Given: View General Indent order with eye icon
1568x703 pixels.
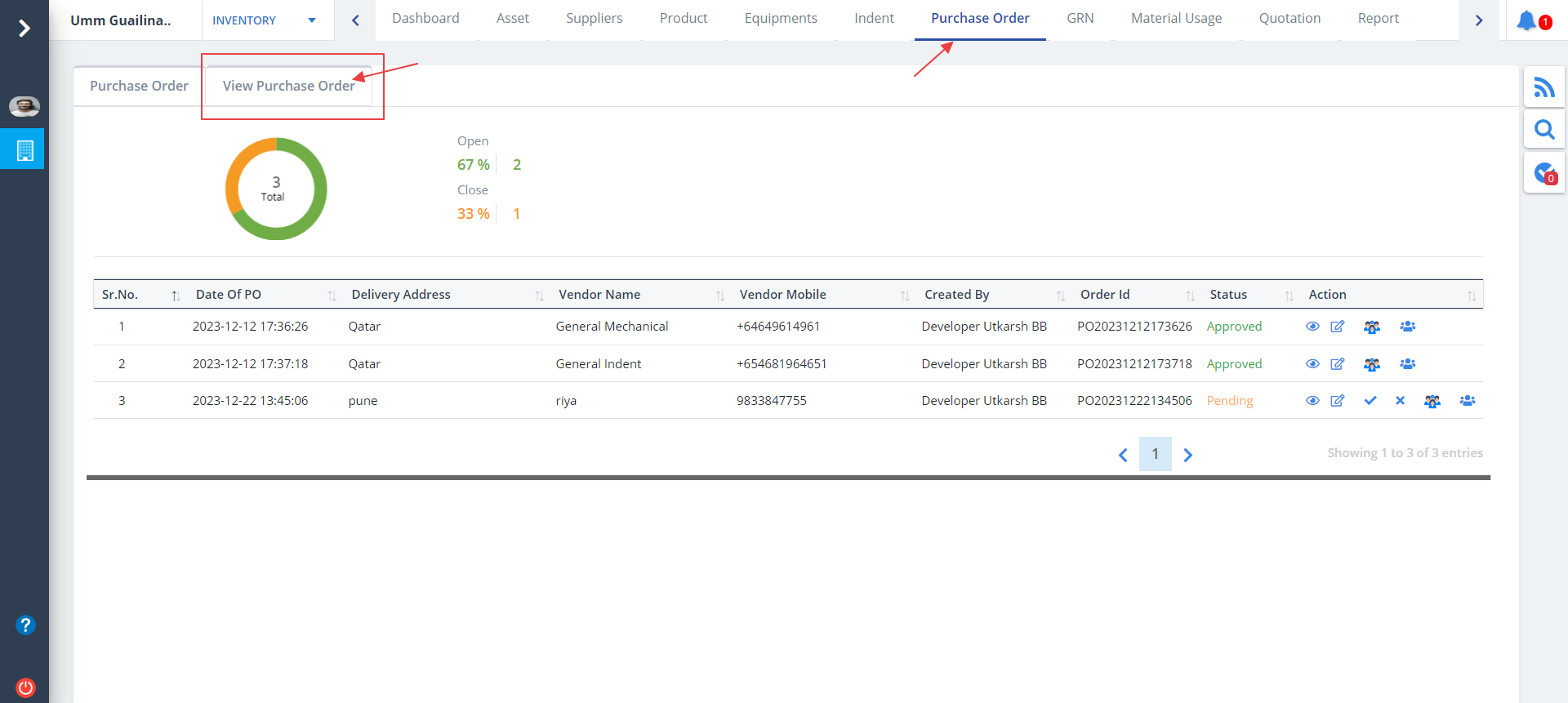Looking at the screenshot, I should pos(1312,364).
